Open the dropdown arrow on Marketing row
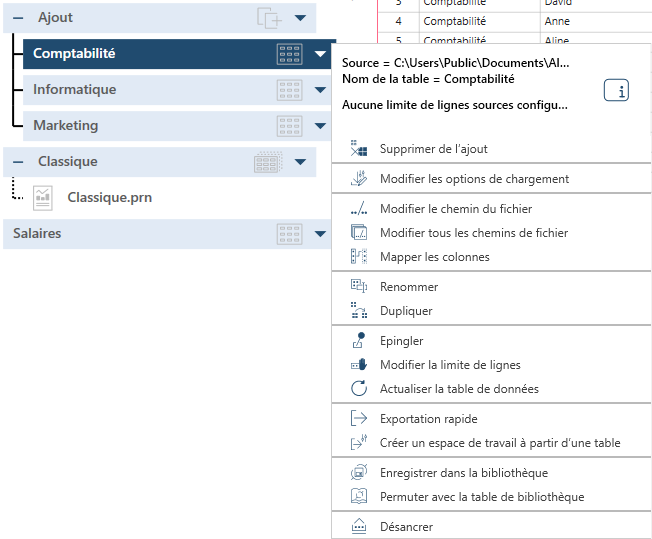The image size is (652, 539). coord(320,126)
